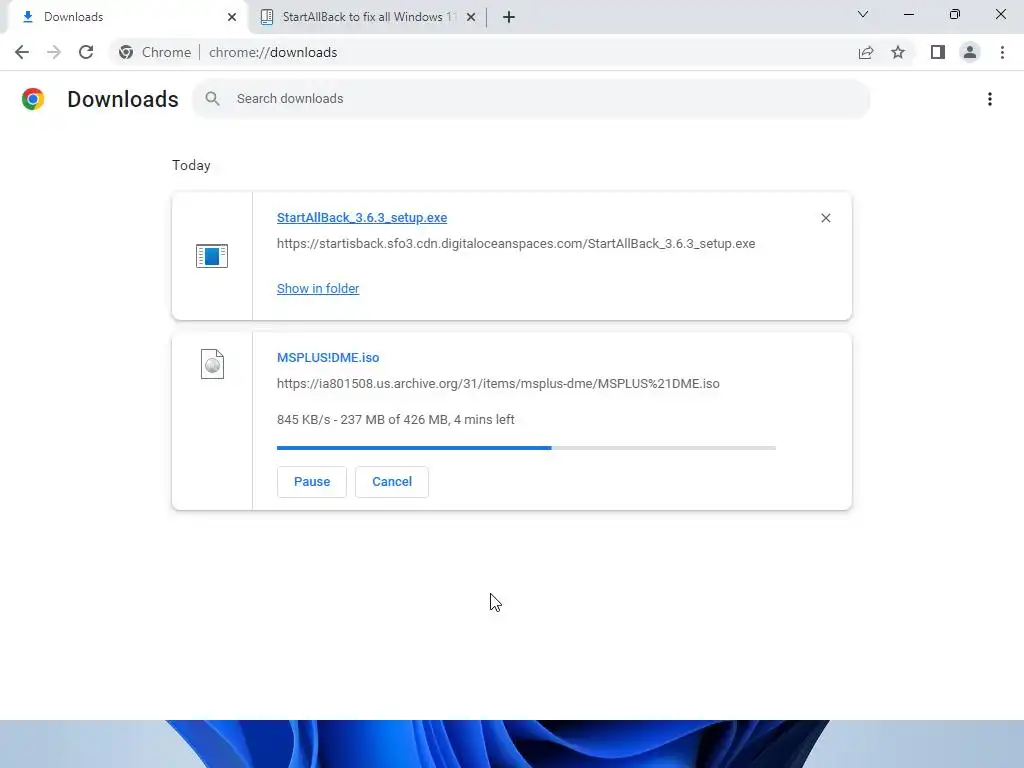Open Chrome's three-dot menu in toolbar
Screen dimensions: 1024x768
(x=1002, y=52)
